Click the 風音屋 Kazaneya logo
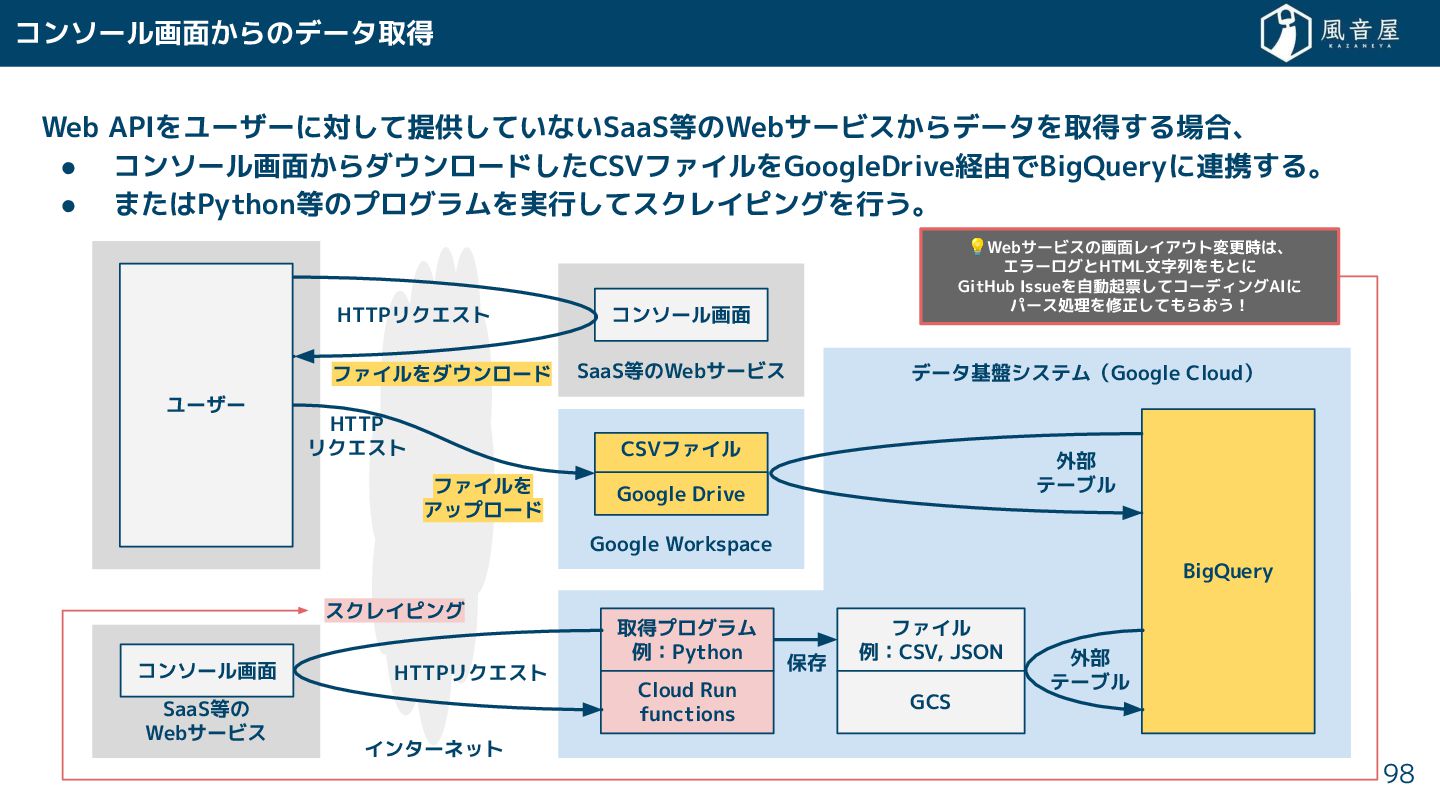Viewport: 1440px width, 810px height. (1331, 33)
